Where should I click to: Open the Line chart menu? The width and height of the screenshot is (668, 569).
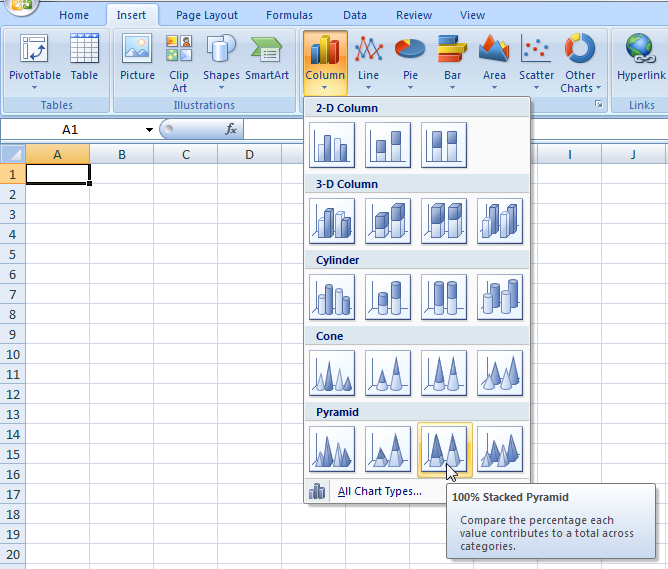tap(369, 62)
